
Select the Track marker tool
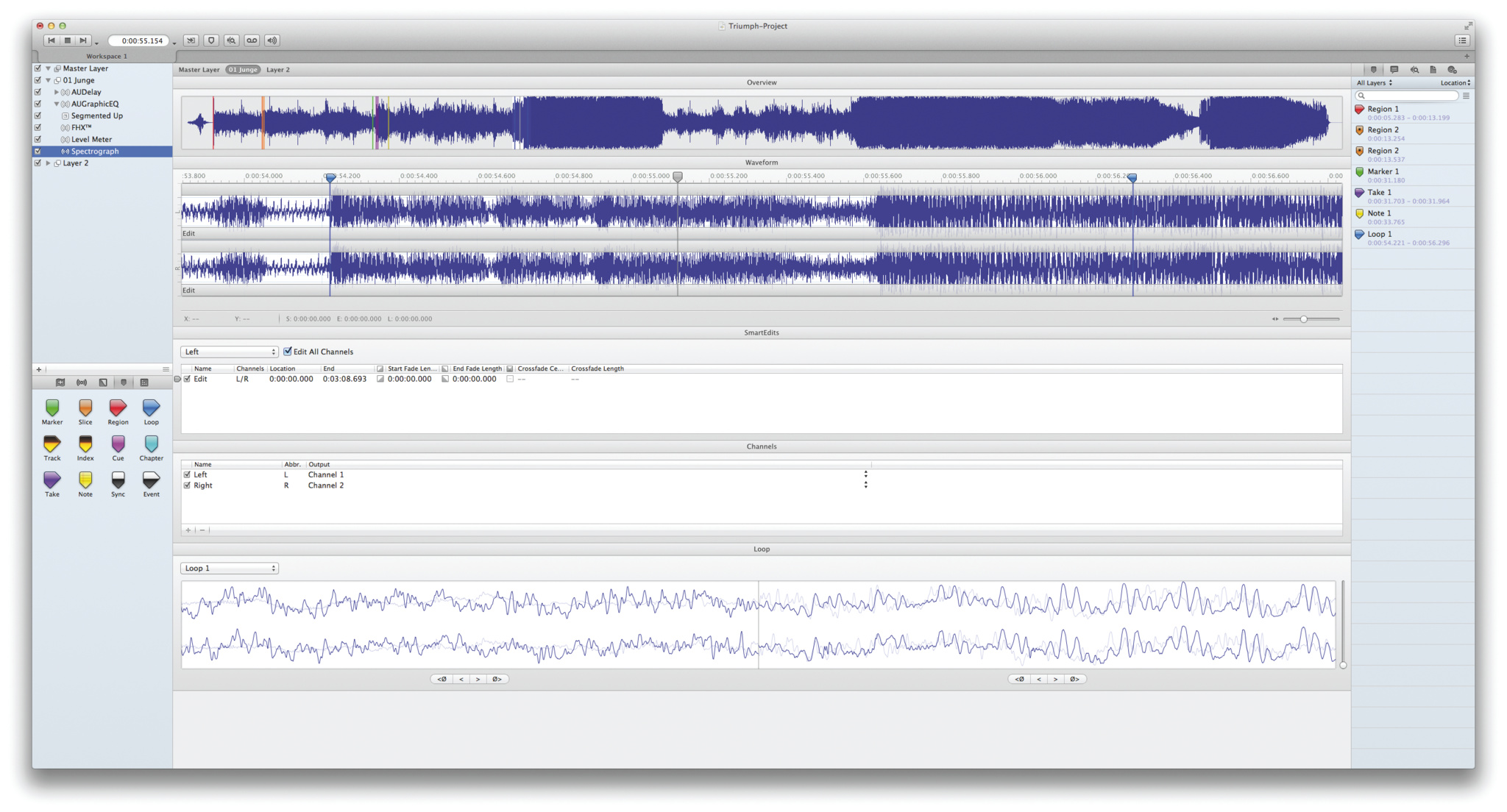pos(52,444)
